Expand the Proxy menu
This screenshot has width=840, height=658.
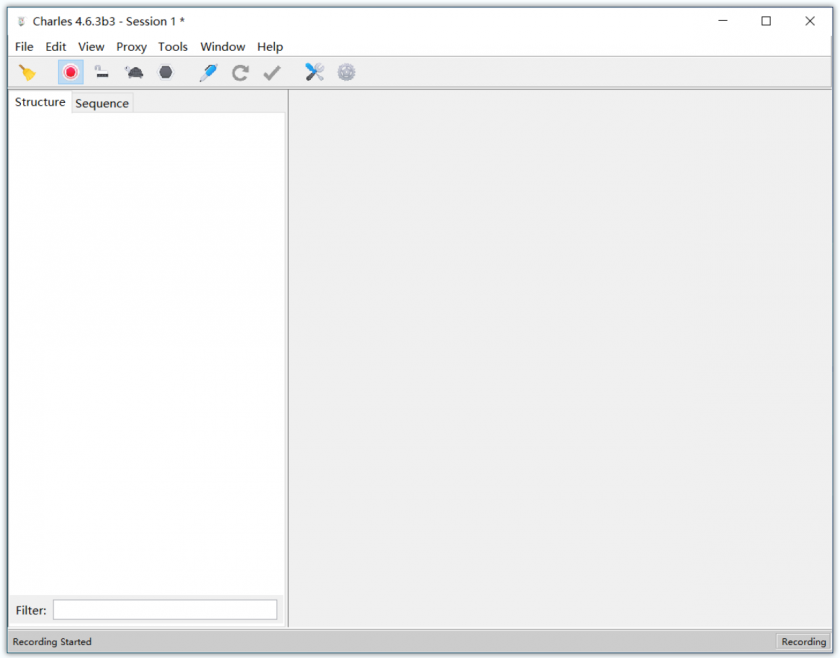131,47
